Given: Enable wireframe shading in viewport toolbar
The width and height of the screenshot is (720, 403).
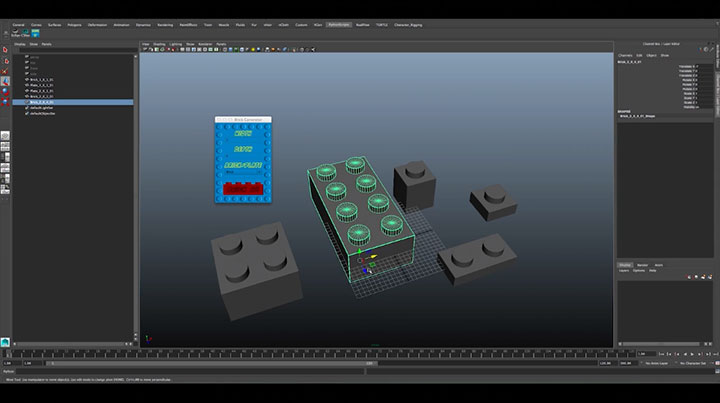Looking at the screenshot, I should [225, 49].
